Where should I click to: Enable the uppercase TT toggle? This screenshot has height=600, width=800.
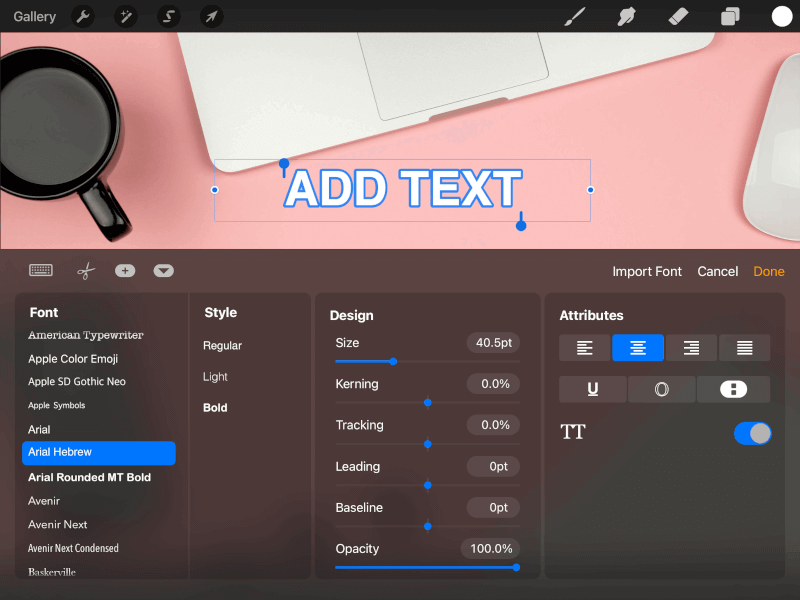click(x=751, y=433)
